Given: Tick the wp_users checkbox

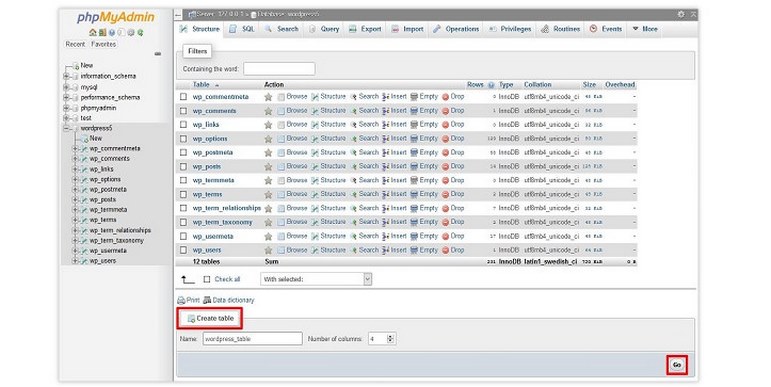Looking at the screenshot, I should click(x=183, y=250).
